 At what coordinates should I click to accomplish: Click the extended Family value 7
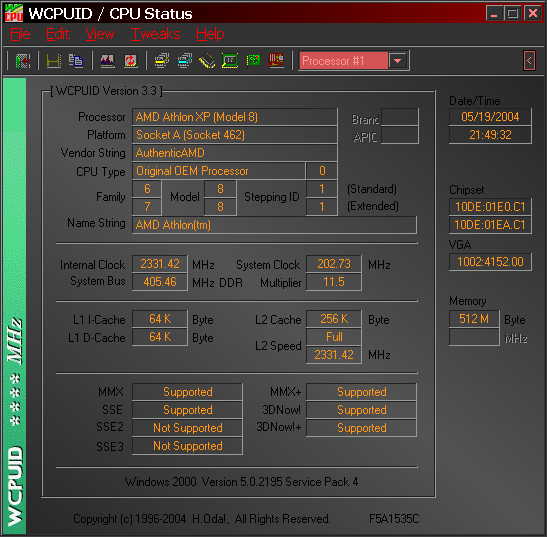pos(147,207)
